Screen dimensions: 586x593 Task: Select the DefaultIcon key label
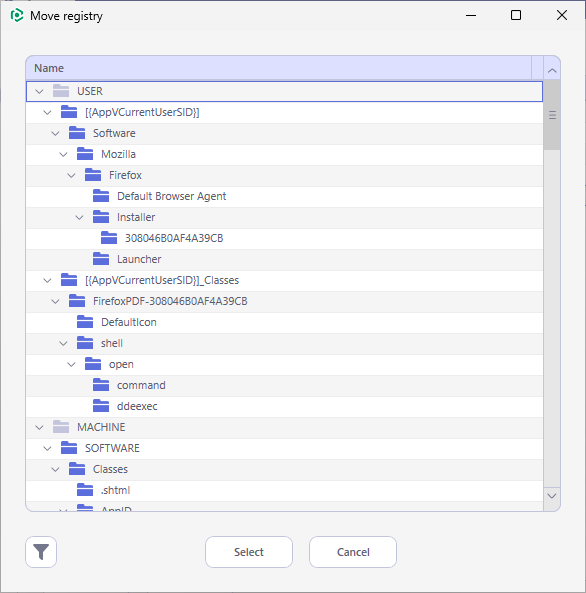pyautogui.click(x=129, y=322)
